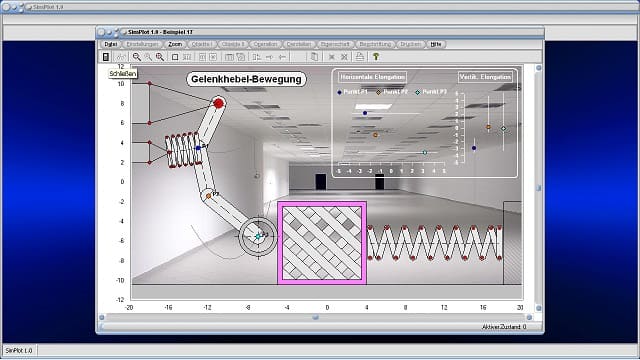Screen dimensions: 640x360
Task: Open the Hilfe menu
Action: tap(436, 44)
